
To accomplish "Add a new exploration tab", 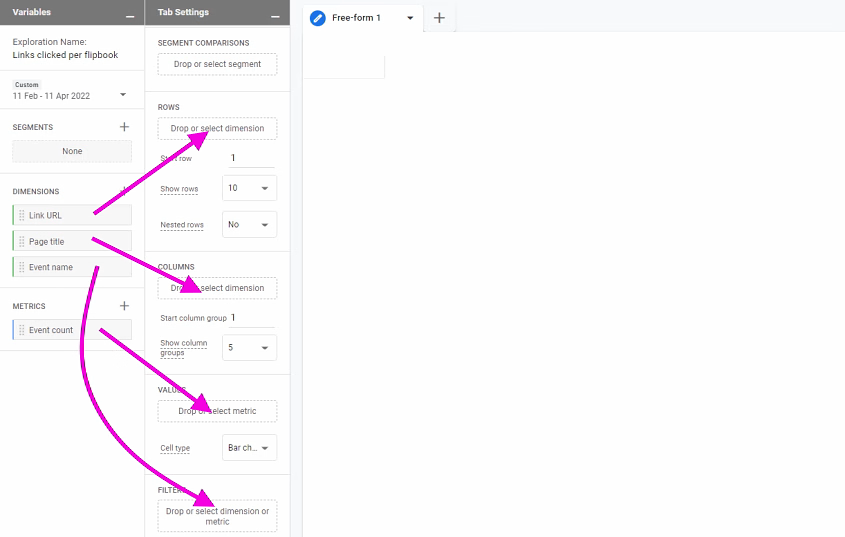I will click(439, 18).
